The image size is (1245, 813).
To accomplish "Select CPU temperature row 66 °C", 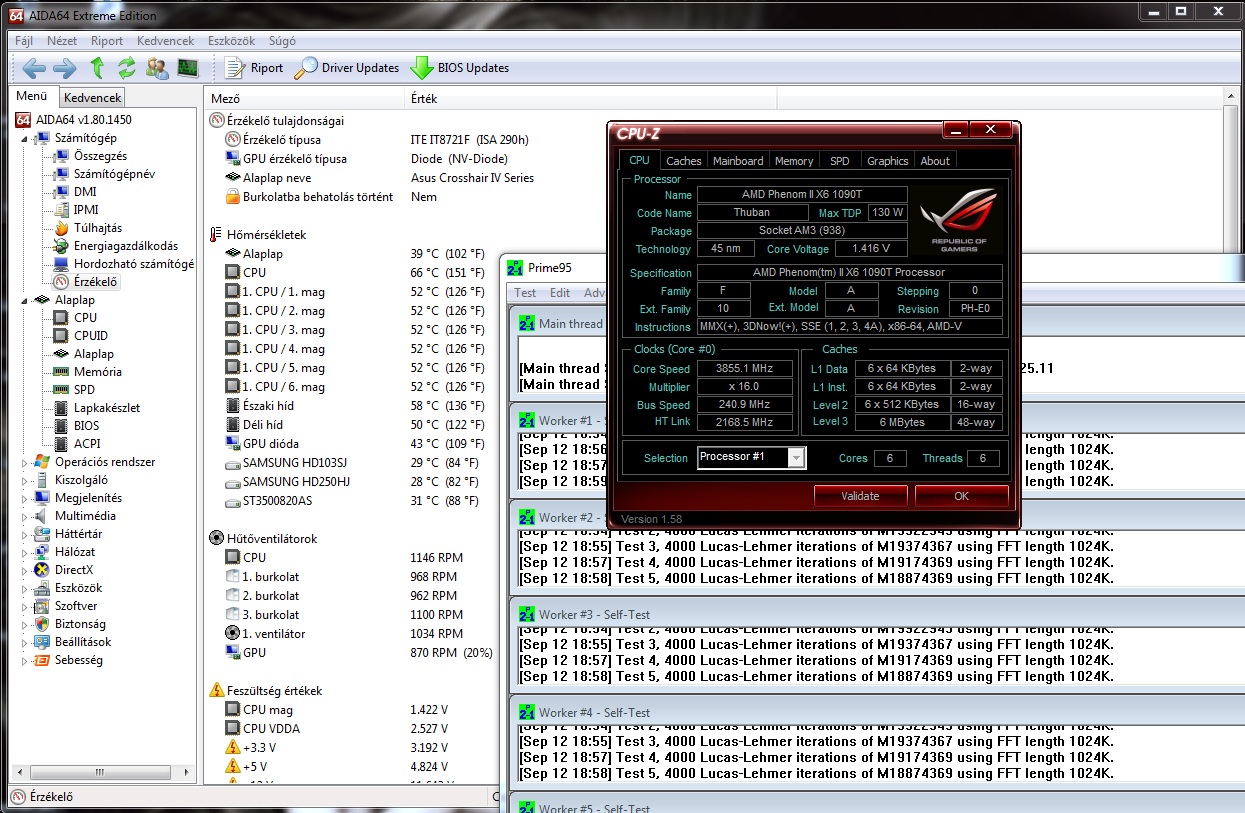I will coord(355,272).
